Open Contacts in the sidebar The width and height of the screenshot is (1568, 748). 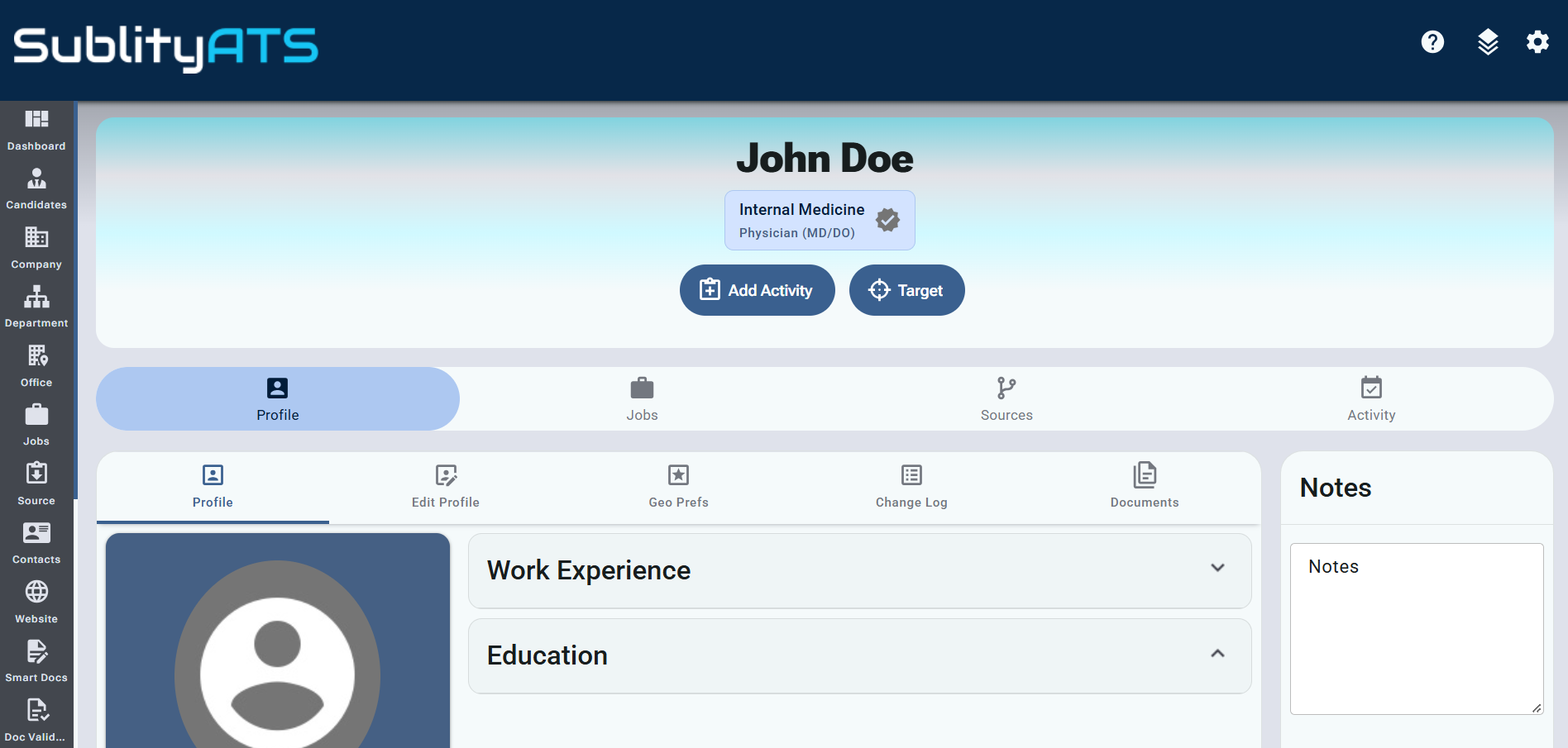pyautogui.click(x=36, y=544)
